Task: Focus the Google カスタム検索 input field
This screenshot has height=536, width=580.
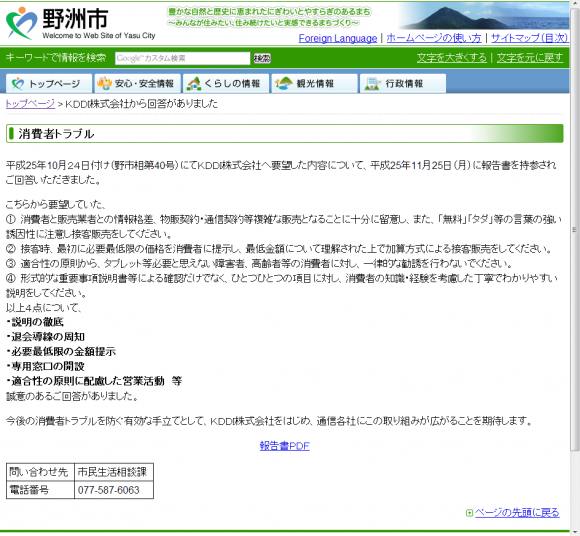Action: pos(183,58)
